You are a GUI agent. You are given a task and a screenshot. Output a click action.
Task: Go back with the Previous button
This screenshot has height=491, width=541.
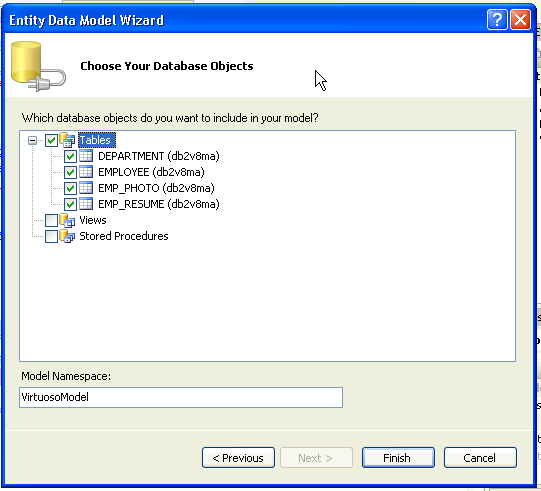click(238, 458)
